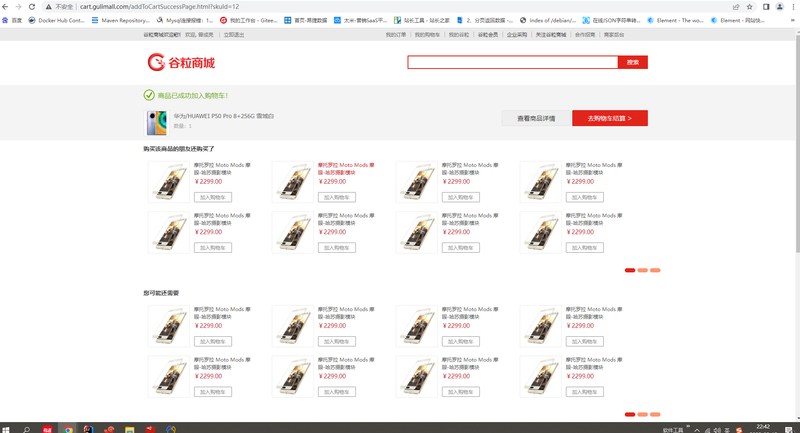Open 关注谷粒商城 in the top navigation
Screen dimensions: 800x433
551,35
